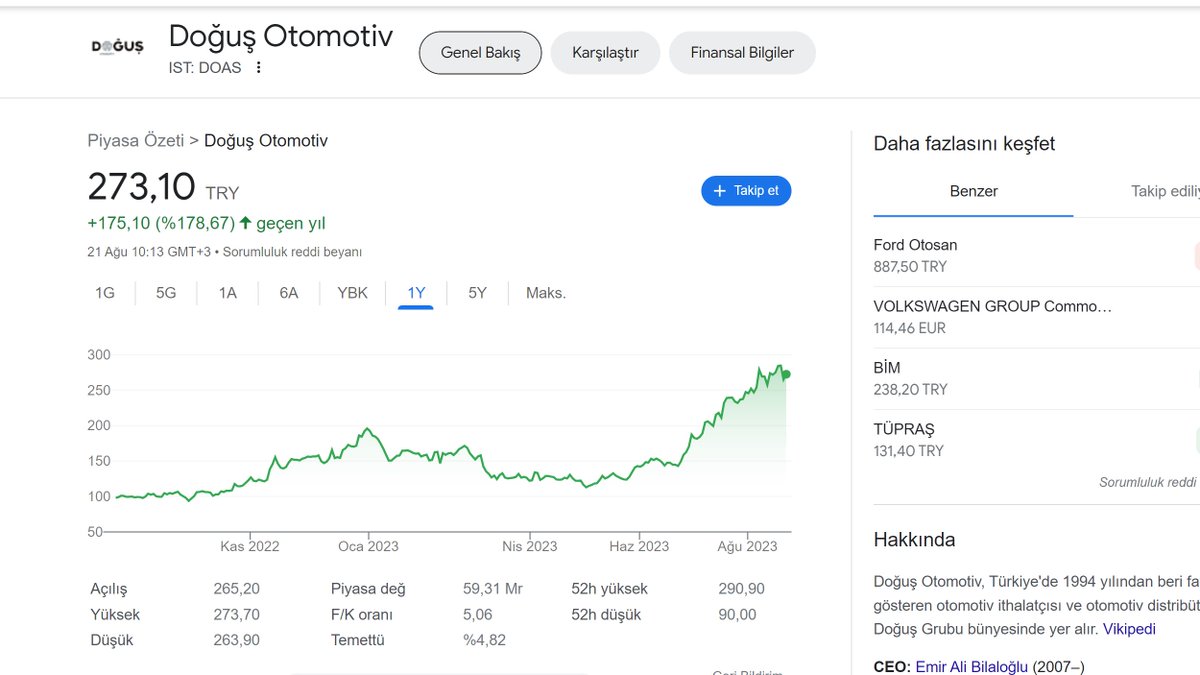
Task: Open TÜPRAŞ stock entry
Action: pos(1036,440)
